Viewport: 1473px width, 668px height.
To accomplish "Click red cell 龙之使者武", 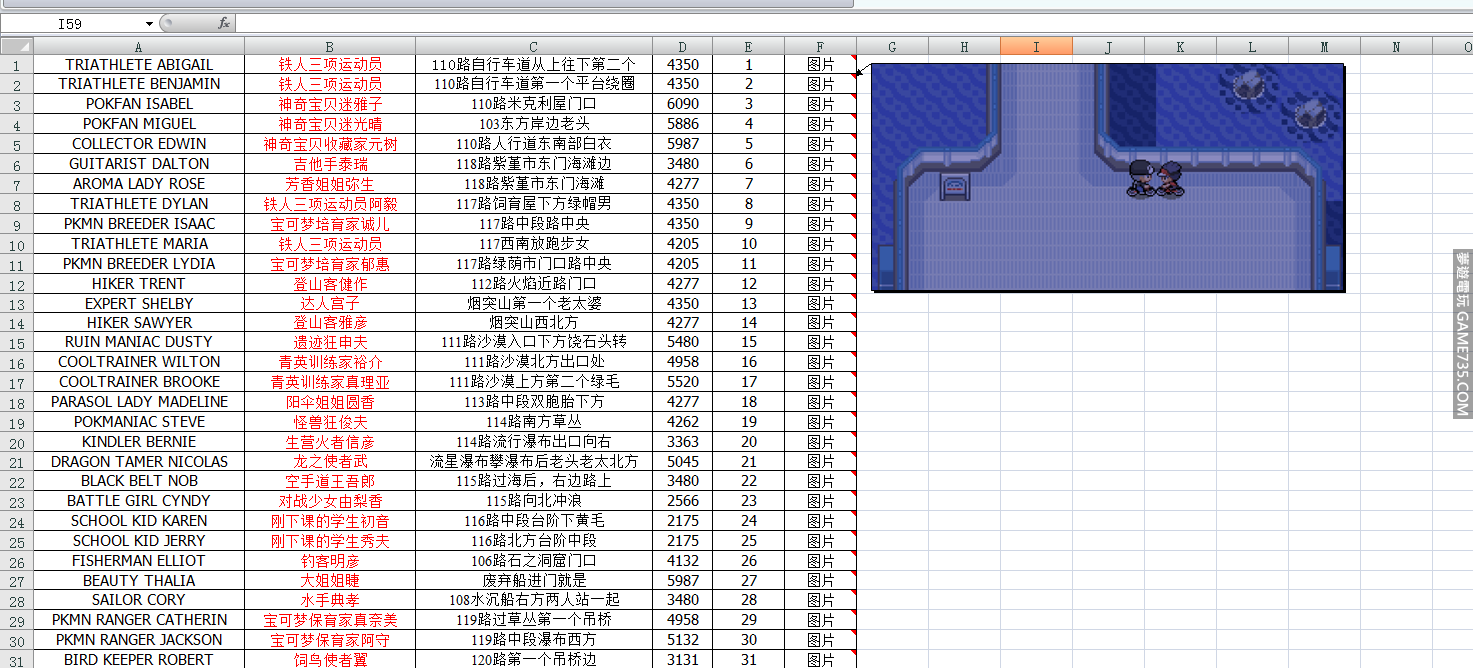I will (x=330, y=462).
